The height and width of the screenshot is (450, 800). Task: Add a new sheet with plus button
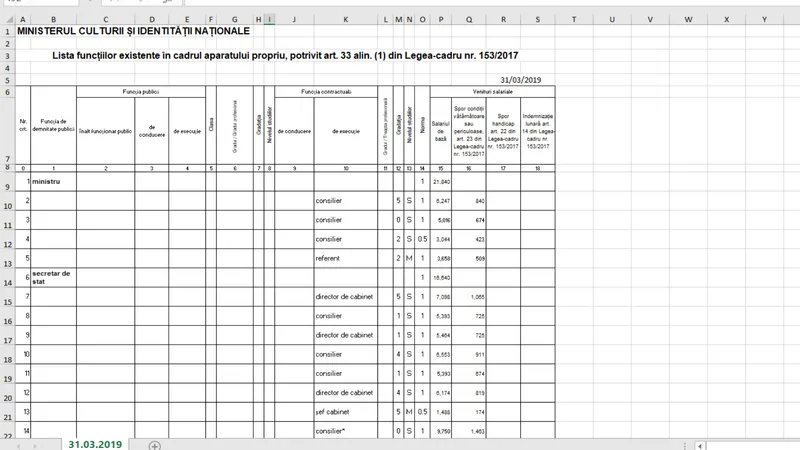point(155,445)
